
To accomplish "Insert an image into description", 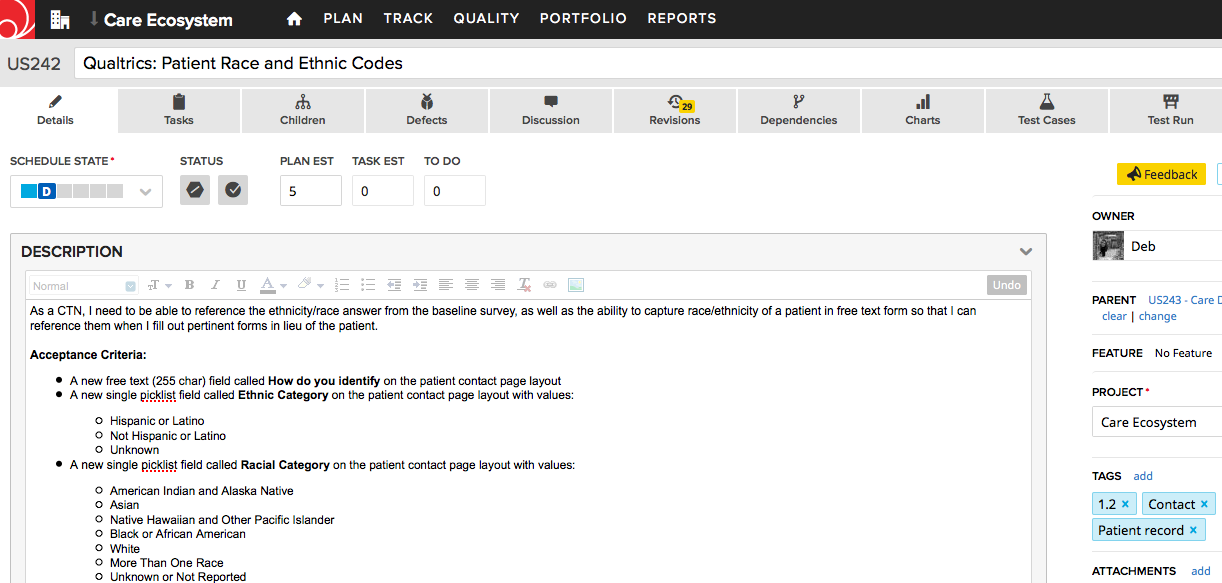I will [576, 285].
